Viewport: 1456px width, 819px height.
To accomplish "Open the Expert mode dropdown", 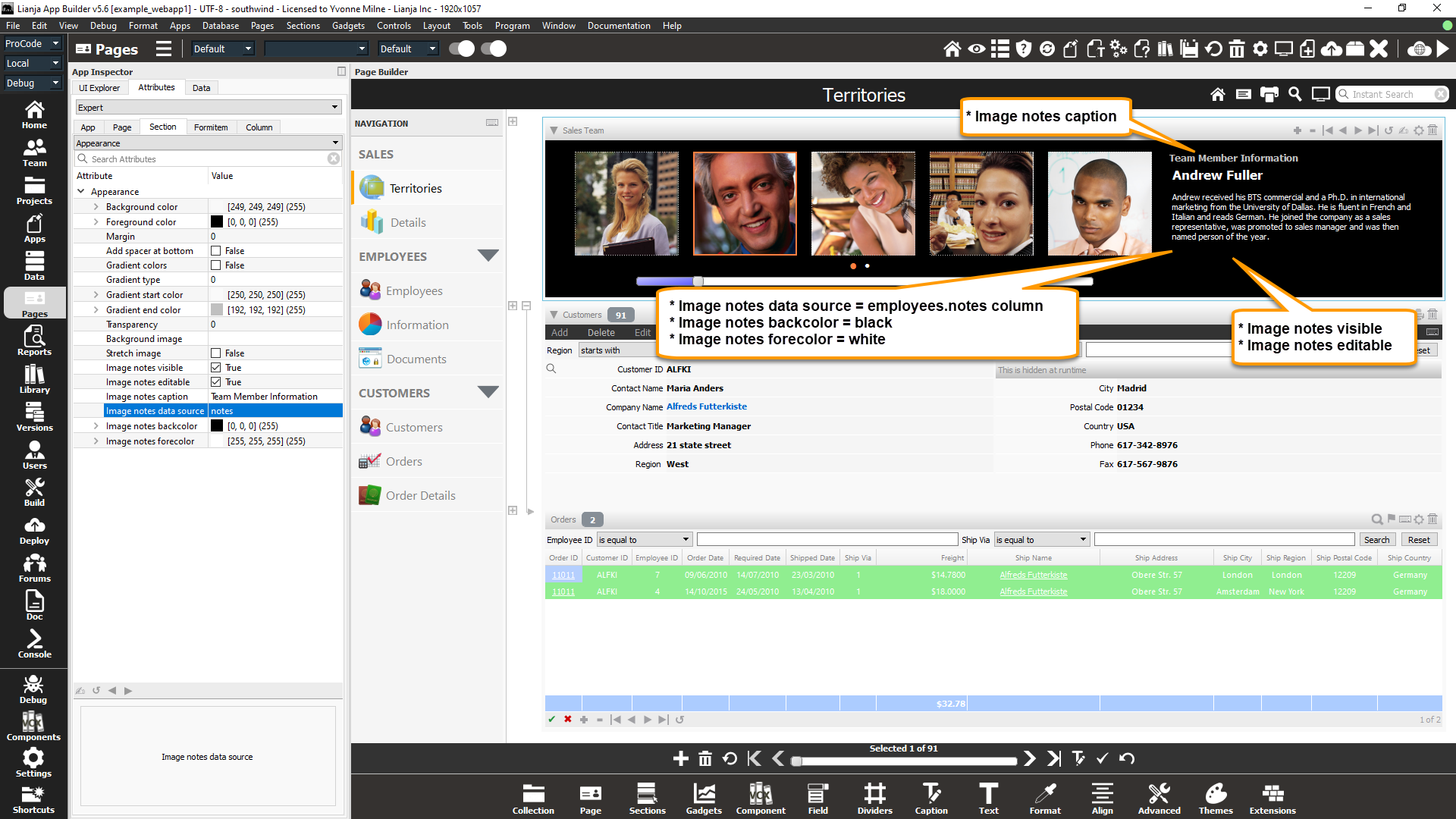I will click(208, 108).
